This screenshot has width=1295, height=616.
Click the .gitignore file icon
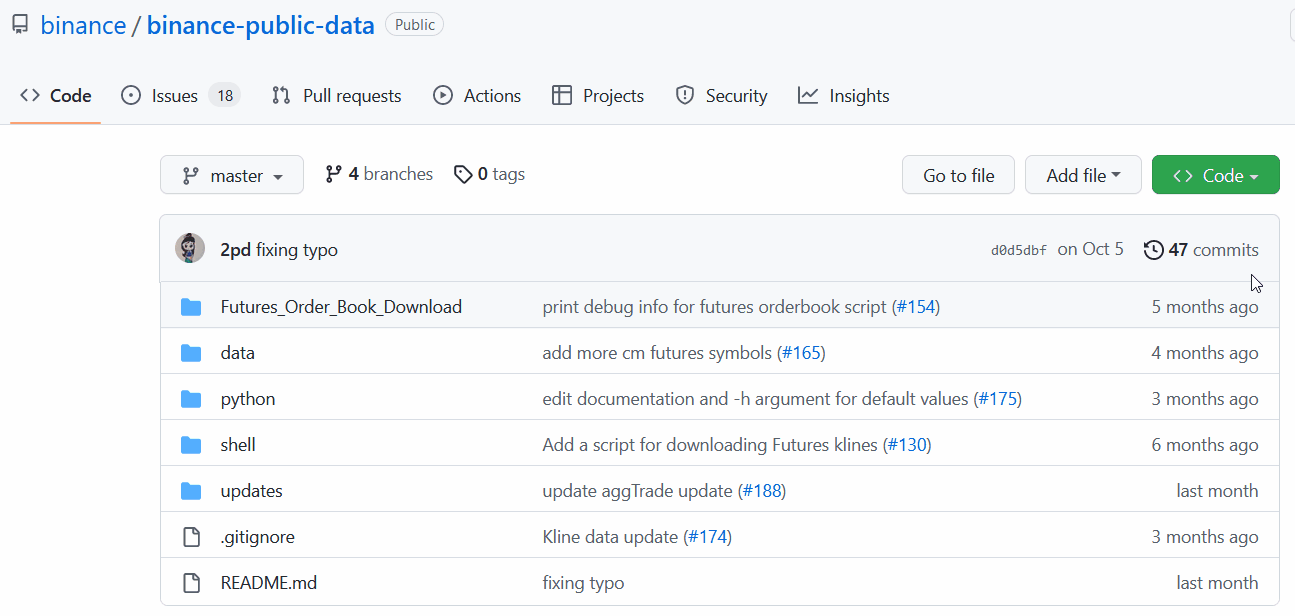coord(191,537)
